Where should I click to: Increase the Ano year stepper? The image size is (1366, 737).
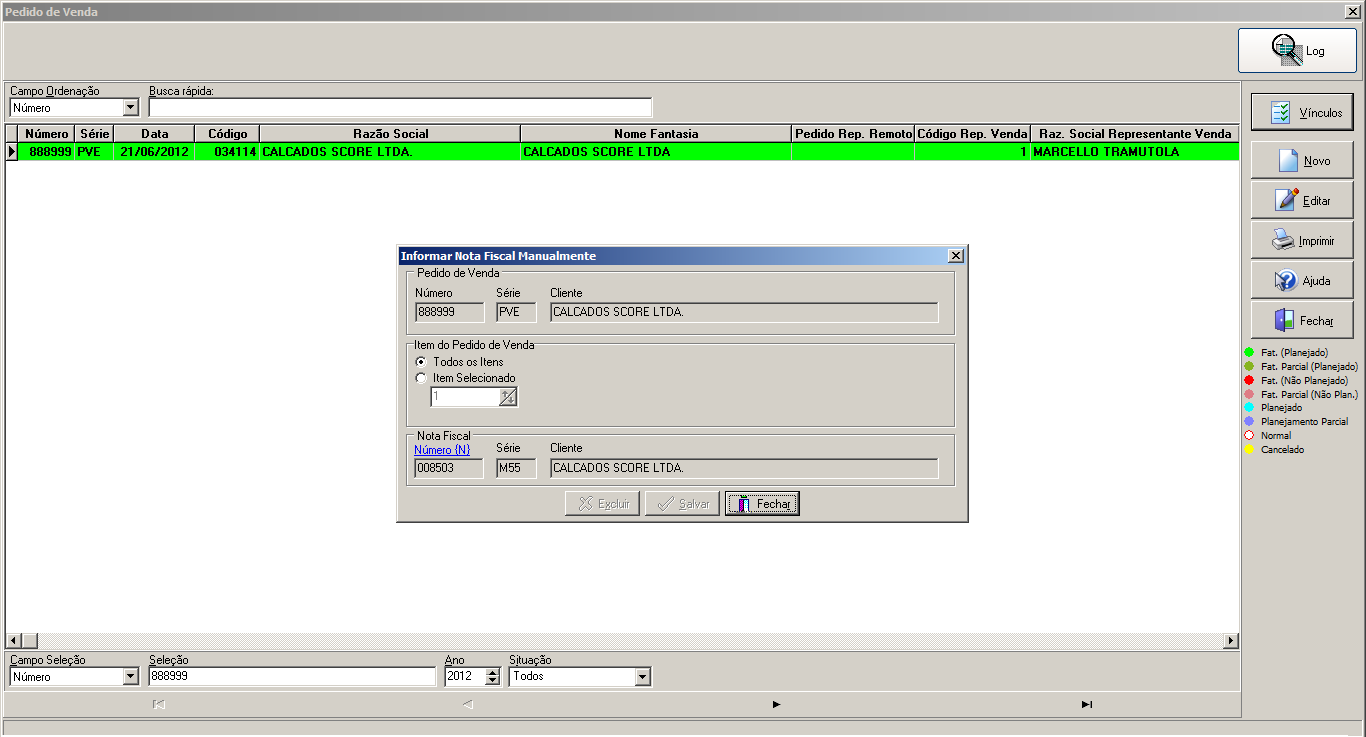click(x=492, y=672)
